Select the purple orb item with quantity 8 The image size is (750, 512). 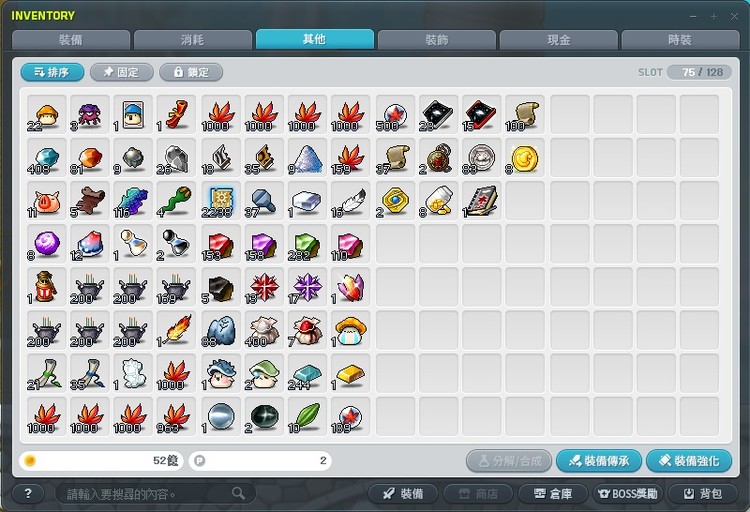tap(46, 244)
